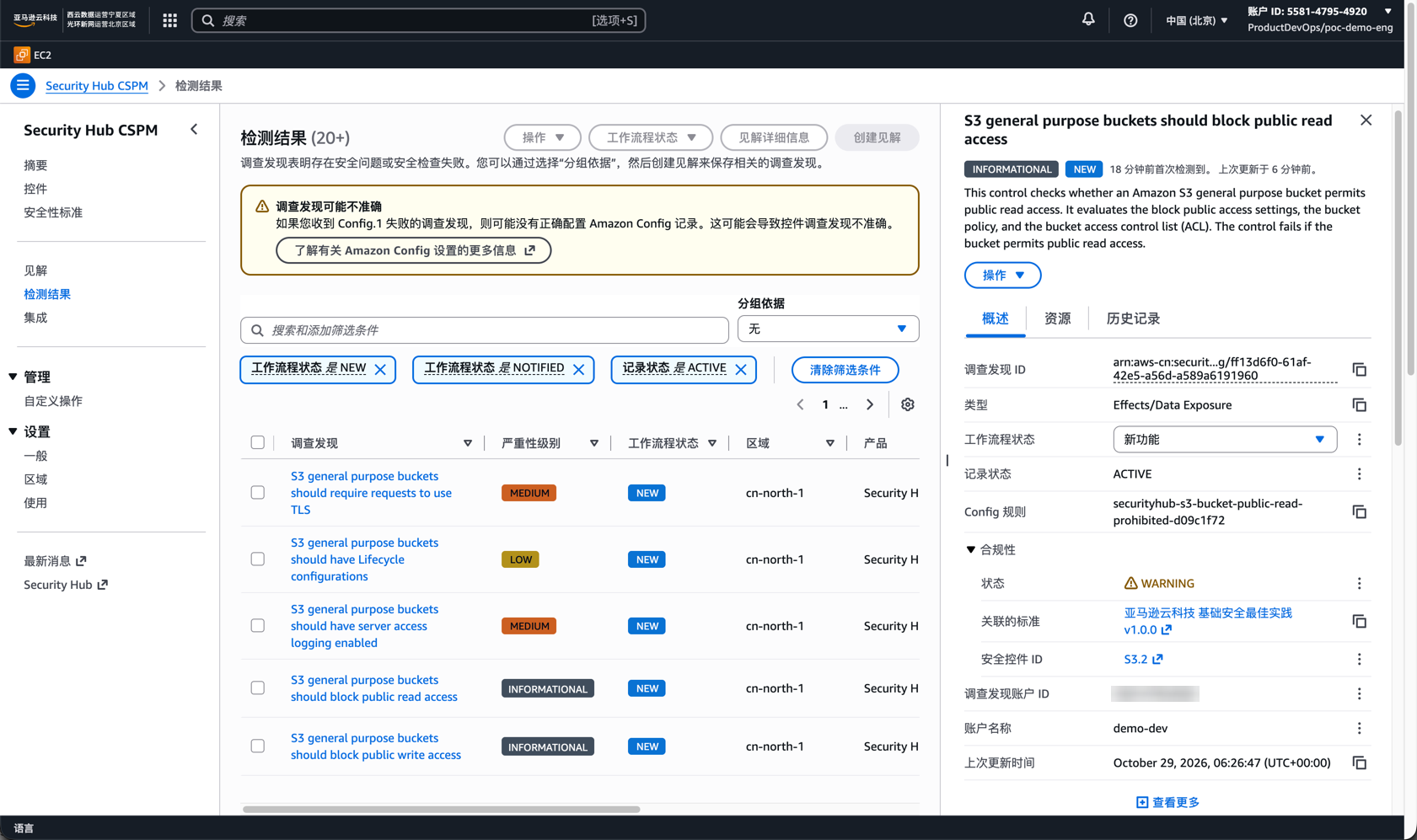
Task: Remove the 记录状态 是 ACTIVE filter
Action: coord(741,369)
